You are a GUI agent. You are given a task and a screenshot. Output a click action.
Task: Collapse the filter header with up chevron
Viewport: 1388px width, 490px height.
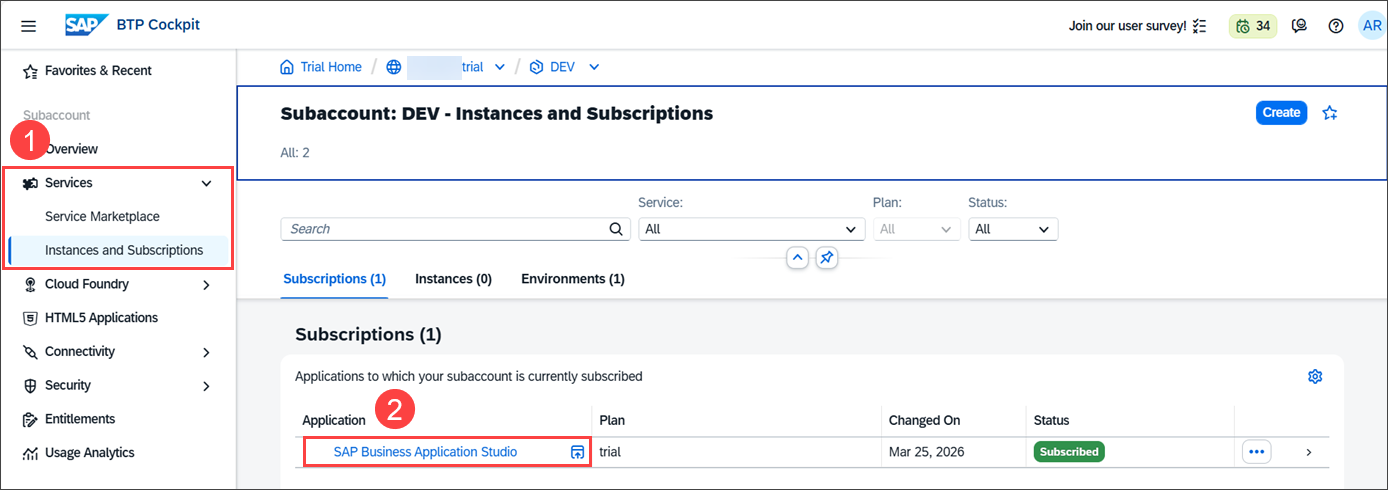click(797, 258)
